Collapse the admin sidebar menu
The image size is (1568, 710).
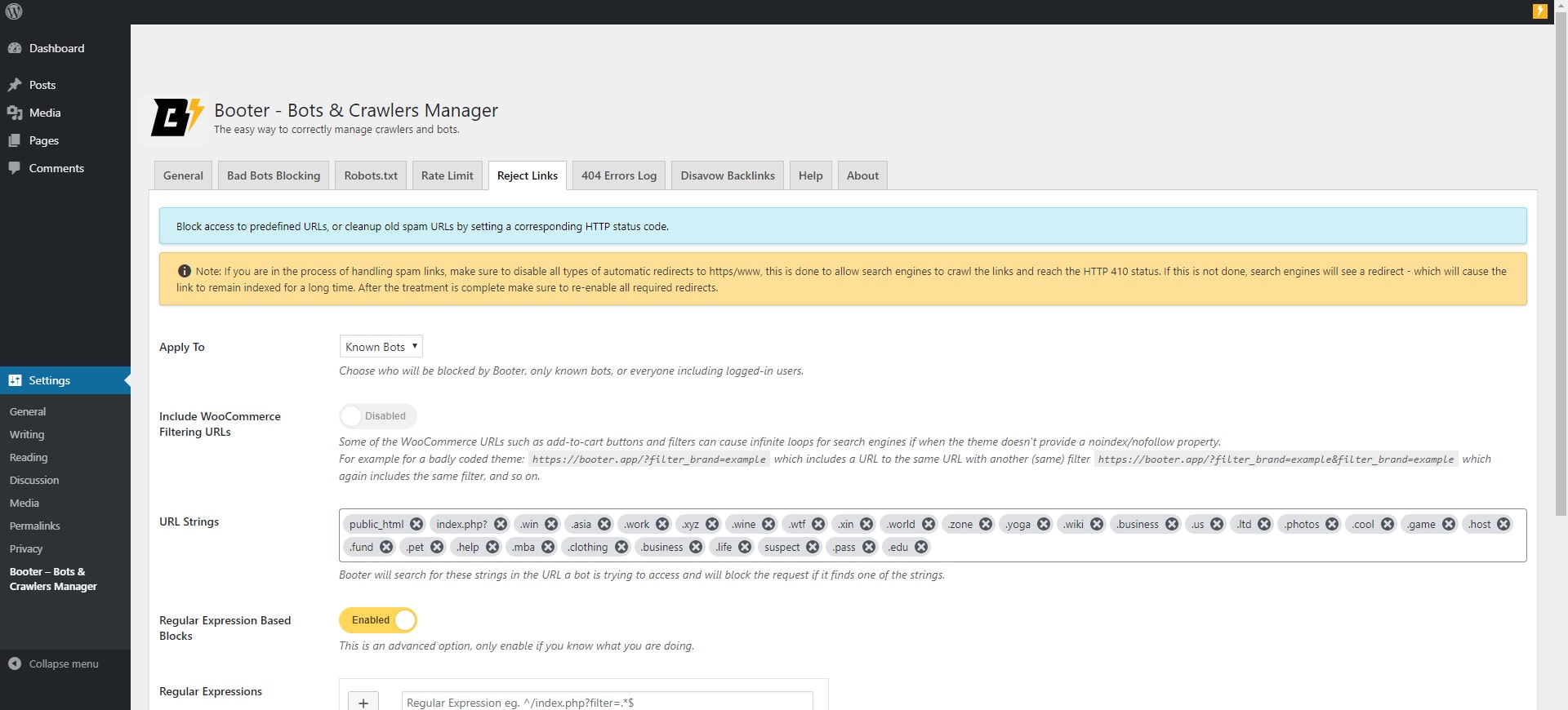click(x=65, y=663)
